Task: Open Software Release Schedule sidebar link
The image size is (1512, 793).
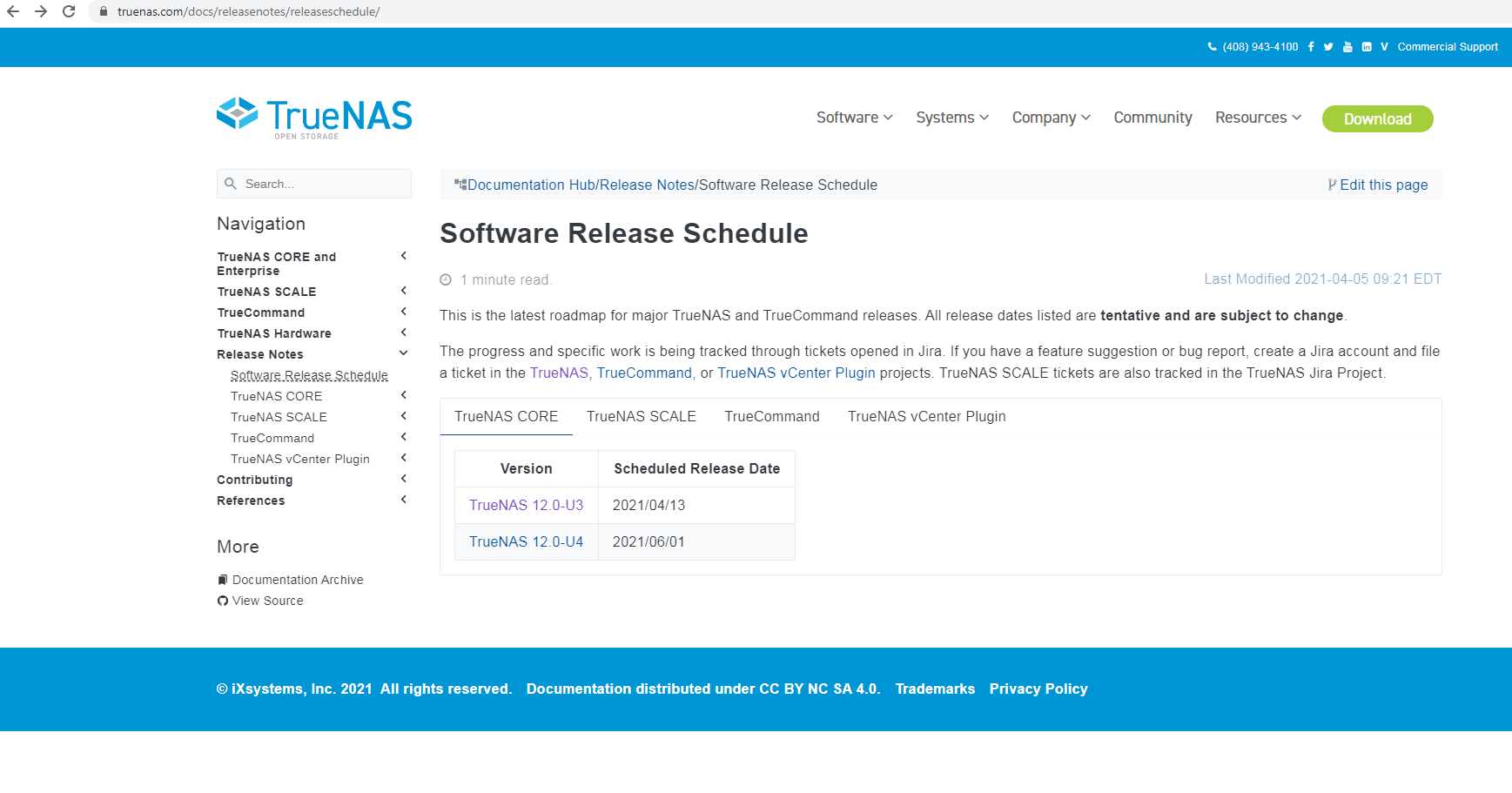Action: (309, 375)
